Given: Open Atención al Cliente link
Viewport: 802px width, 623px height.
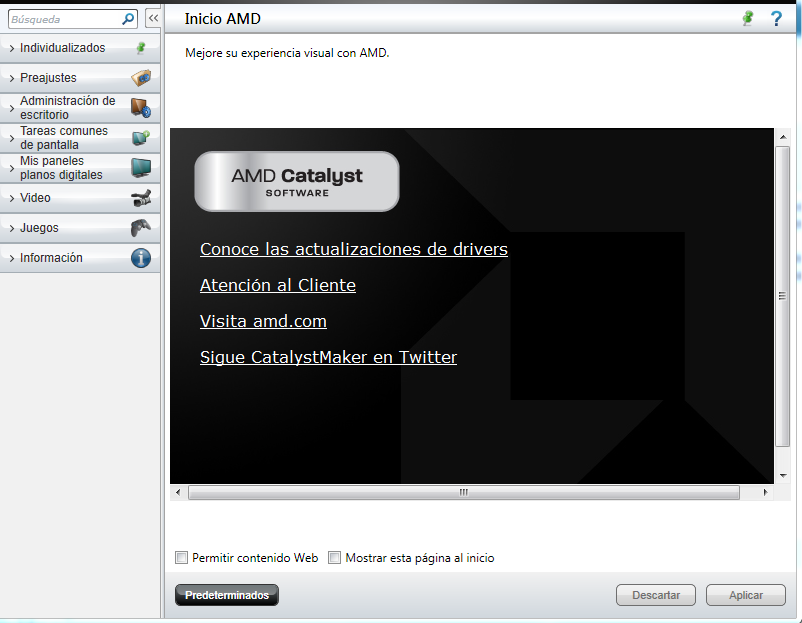Looking at the screenshot, I should [278, 285].
